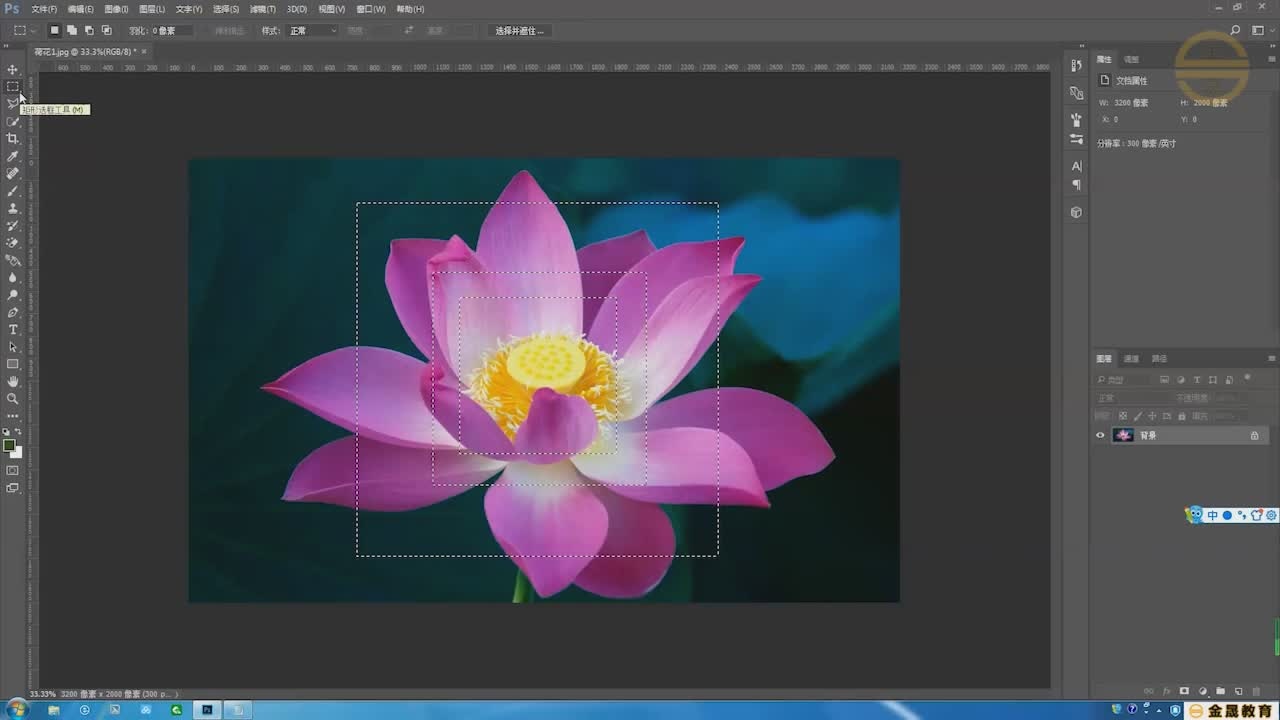
Task: Add a layer mask
Action: [x=1185, y=691]
